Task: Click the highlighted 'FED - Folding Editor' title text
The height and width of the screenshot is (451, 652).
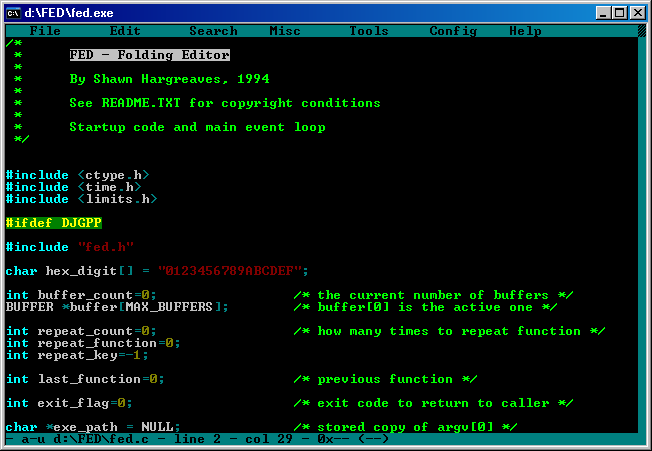Action: click(149, 55)
